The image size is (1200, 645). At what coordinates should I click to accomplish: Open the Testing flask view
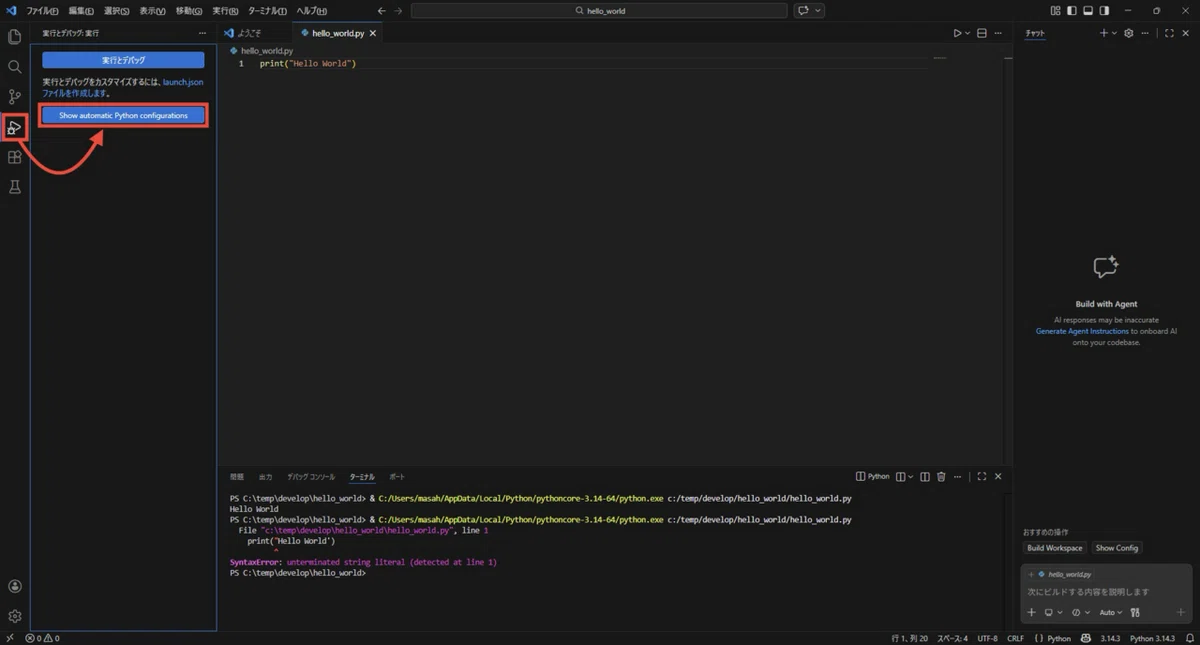[14, 187]
